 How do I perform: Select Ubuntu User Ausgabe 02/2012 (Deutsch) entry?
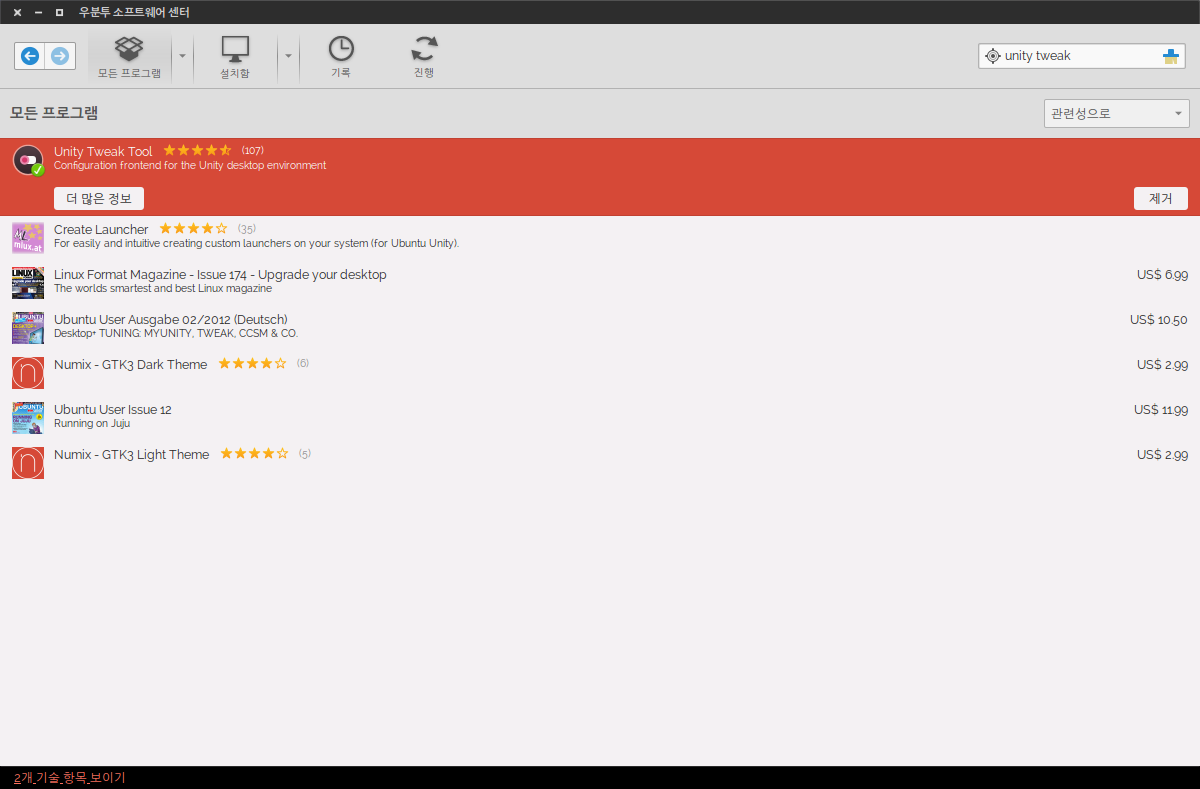[x=600, y=328]
